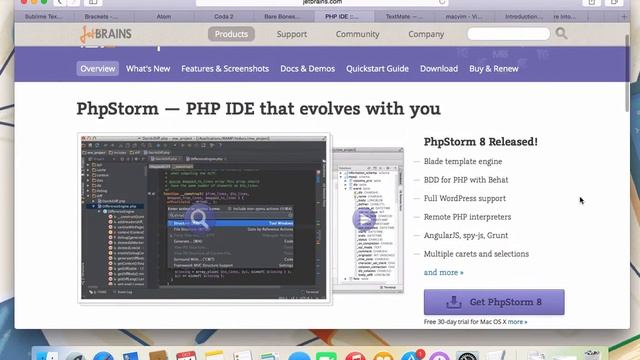Open the Products menu
The height and width of the screenshot is (360, 640).
pos(231,34)
